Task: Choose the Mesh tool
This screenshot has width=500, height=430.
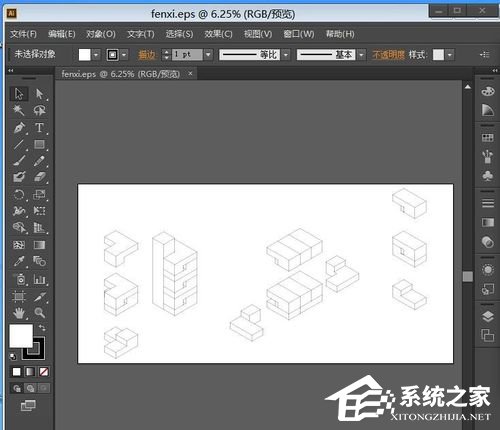Action: (19, 245)
